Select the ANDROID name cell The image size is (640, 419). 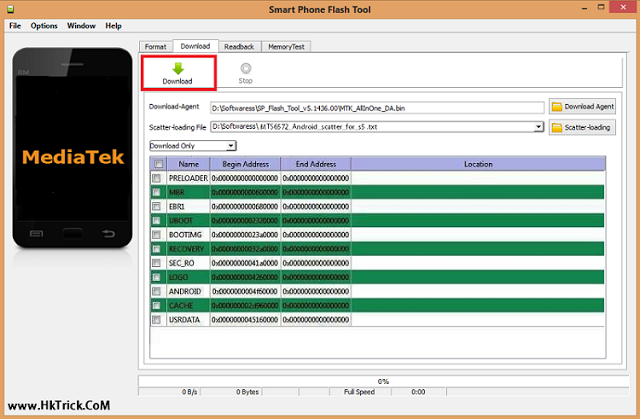tap(188, 291)
